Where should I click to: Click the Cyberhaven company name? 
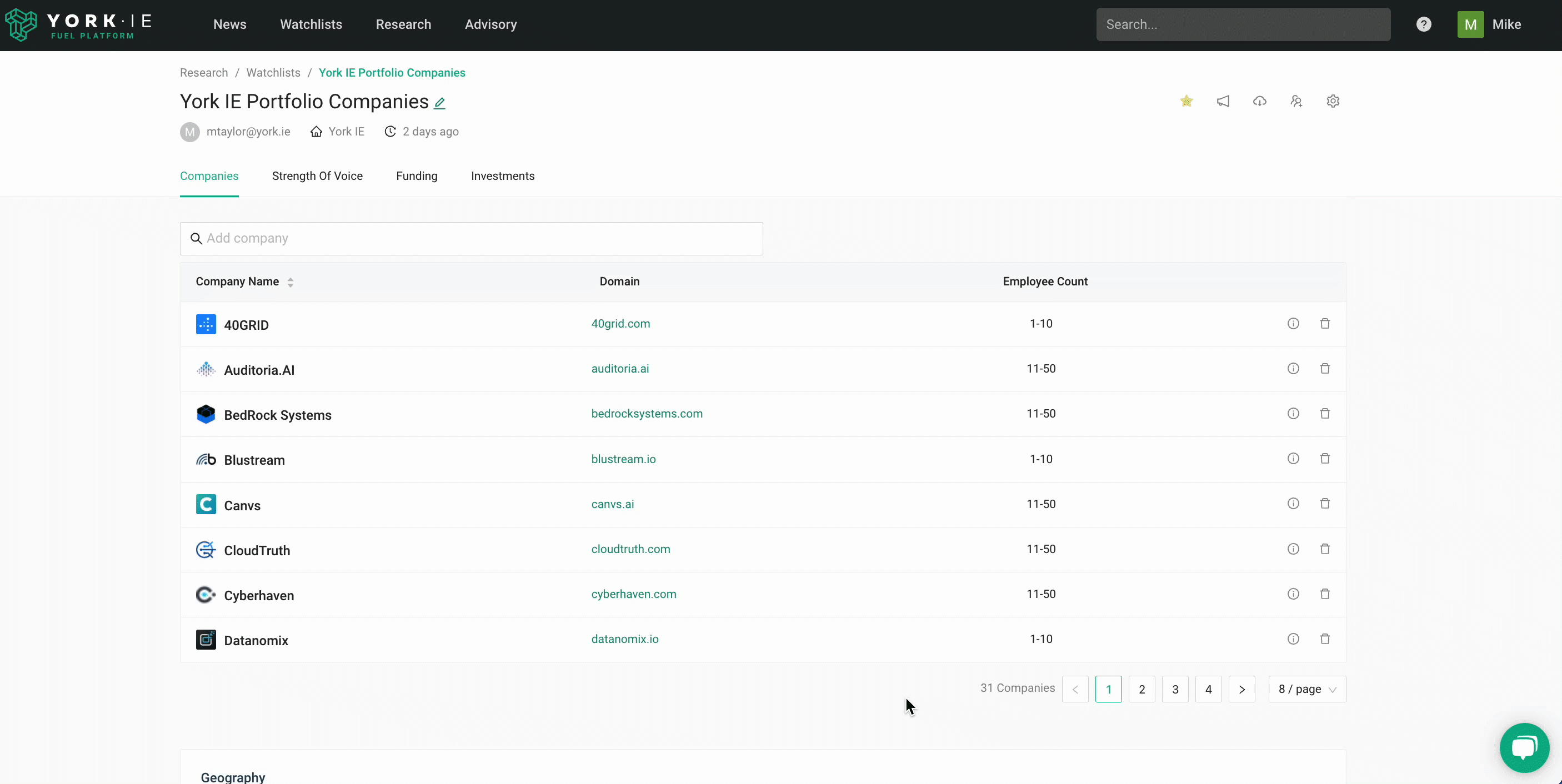coord(259,595)
